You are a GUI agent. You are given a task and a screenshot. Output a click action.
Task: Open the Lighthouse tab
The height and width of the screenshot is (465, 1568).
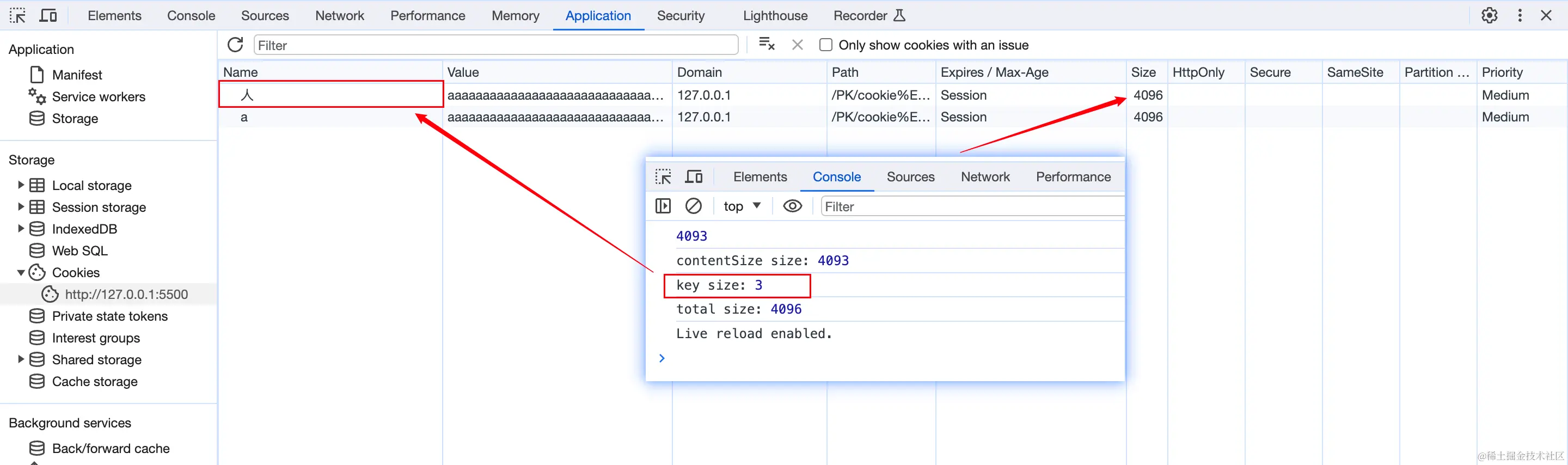775,16
